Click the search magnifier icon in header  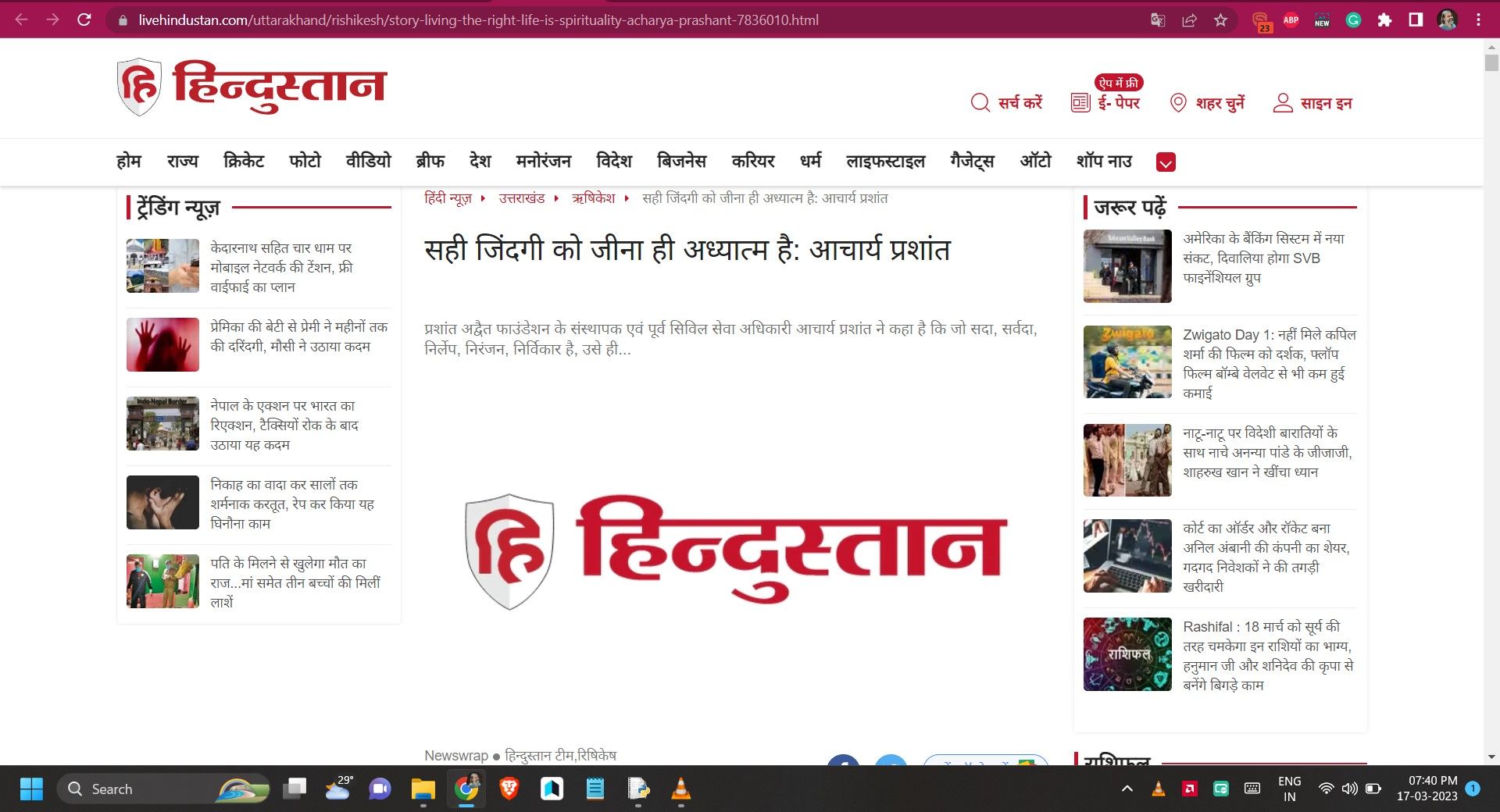tap(980, 103)
